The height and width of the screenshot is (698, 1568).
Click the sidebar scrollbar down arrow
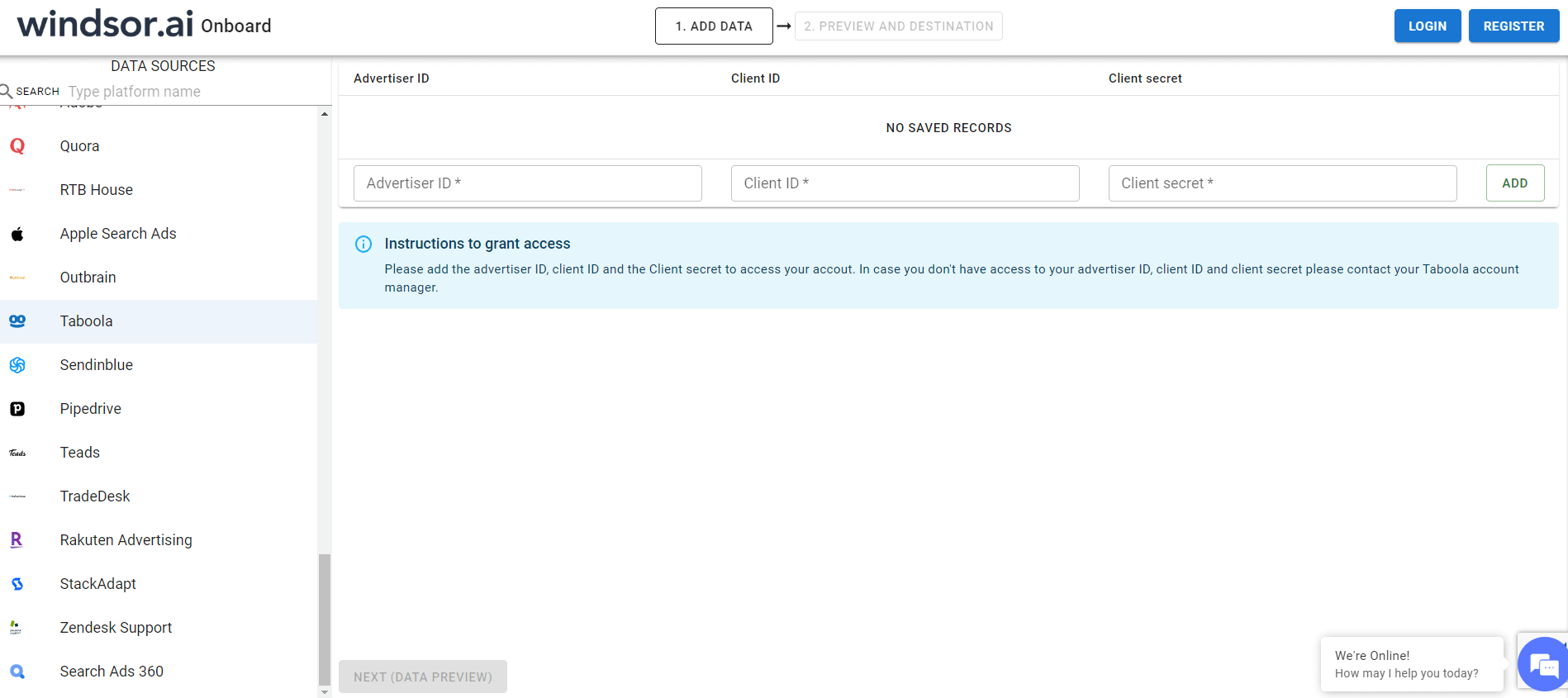point(325,691)
